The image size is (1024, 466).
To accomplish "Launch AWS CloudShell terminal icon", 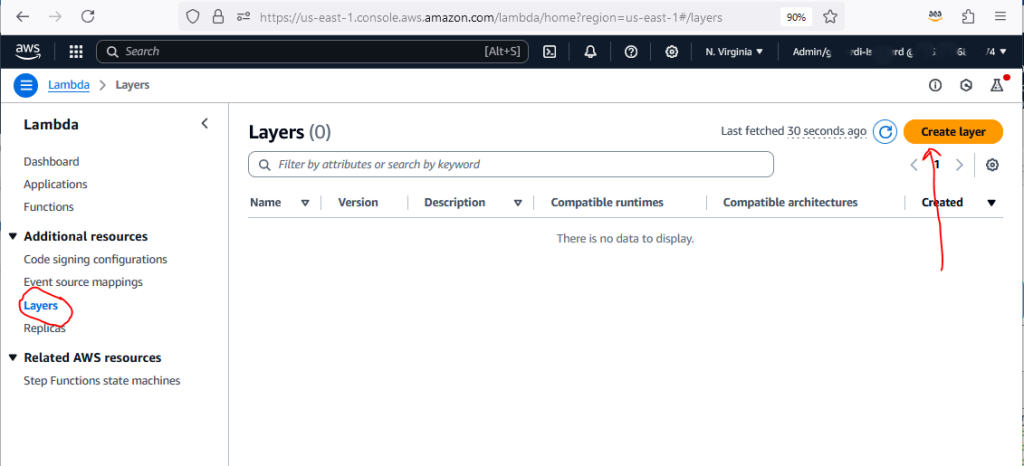I will (550, 52).
